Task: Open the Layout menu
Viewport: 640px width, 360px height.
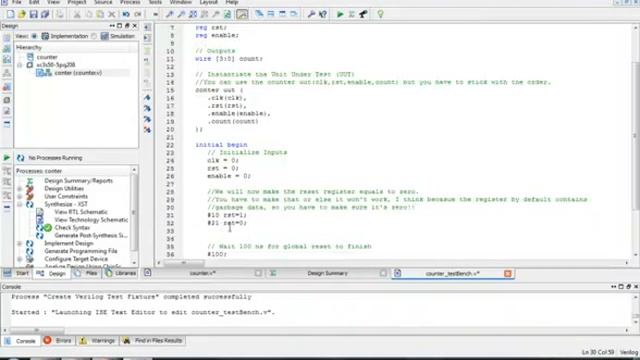Action: pyautogui.click(x=208, y=2)
